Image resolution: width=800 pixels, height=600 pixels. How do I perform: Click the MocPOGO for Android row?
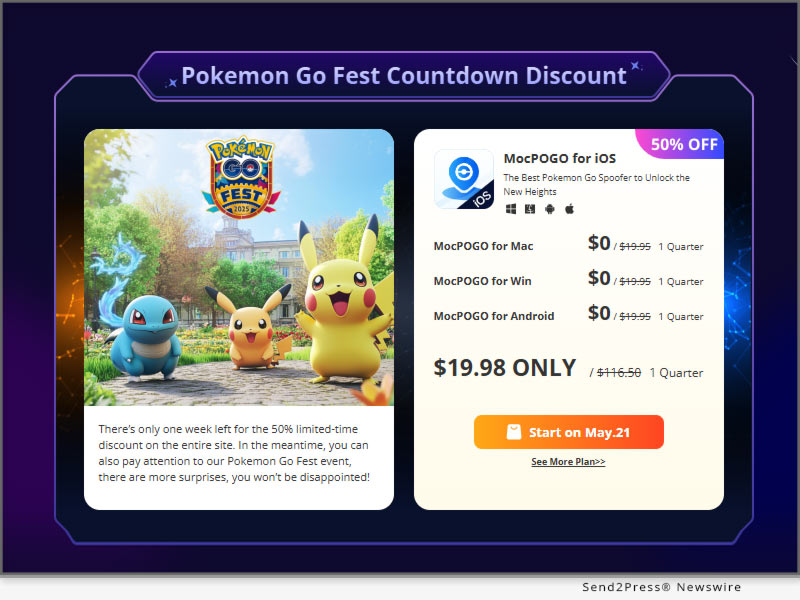pos(568,314)
